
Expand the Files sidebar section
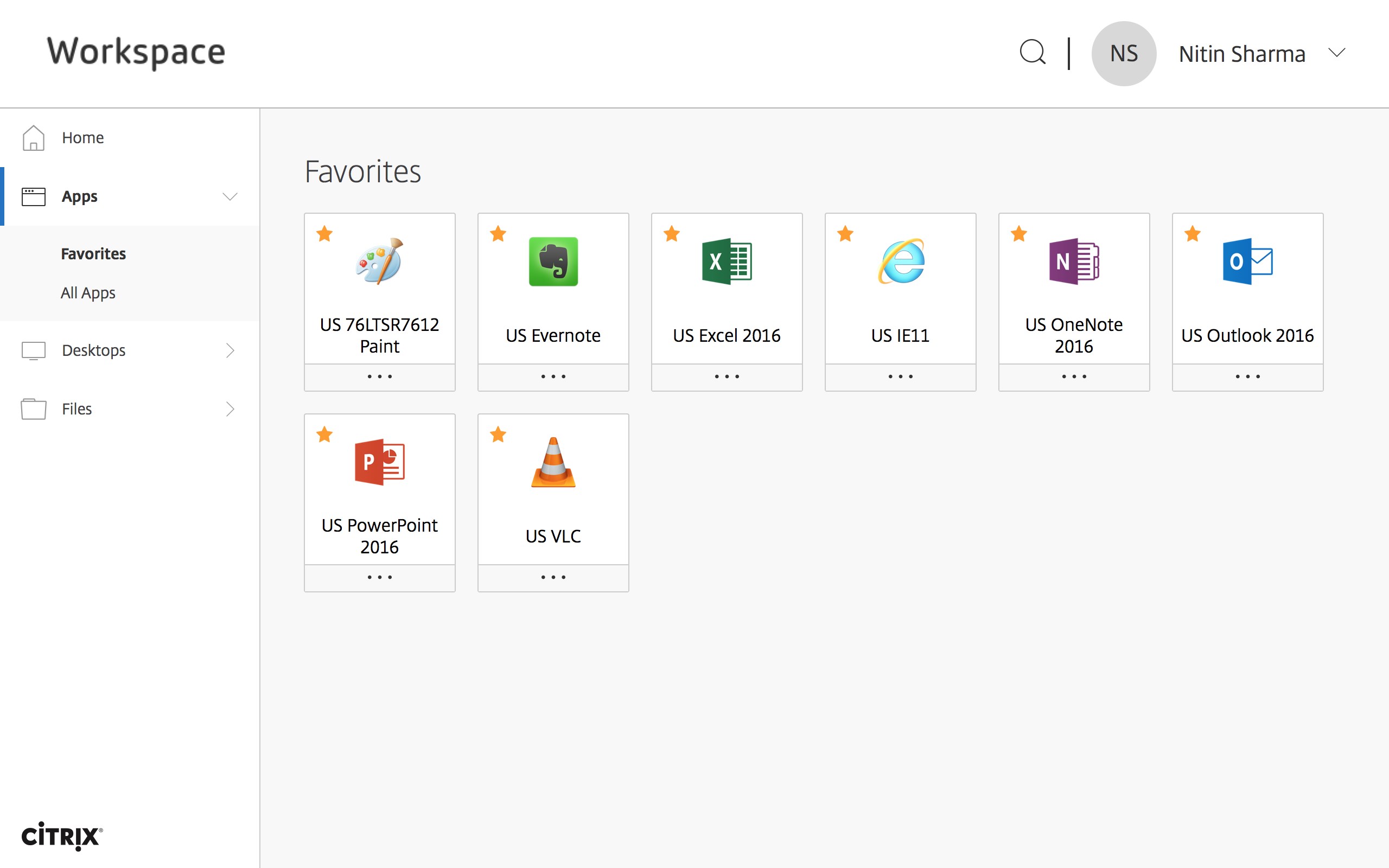tap(230, 409)
